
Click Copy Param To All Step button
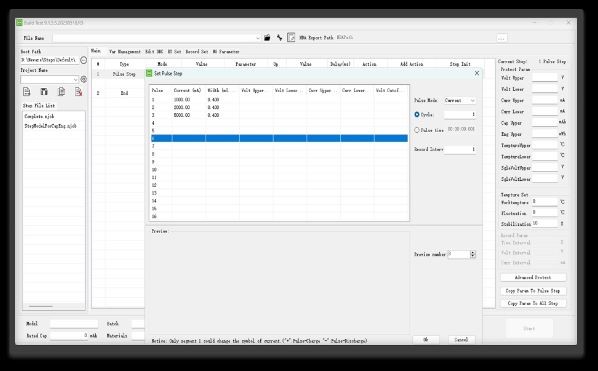(533, 303)
